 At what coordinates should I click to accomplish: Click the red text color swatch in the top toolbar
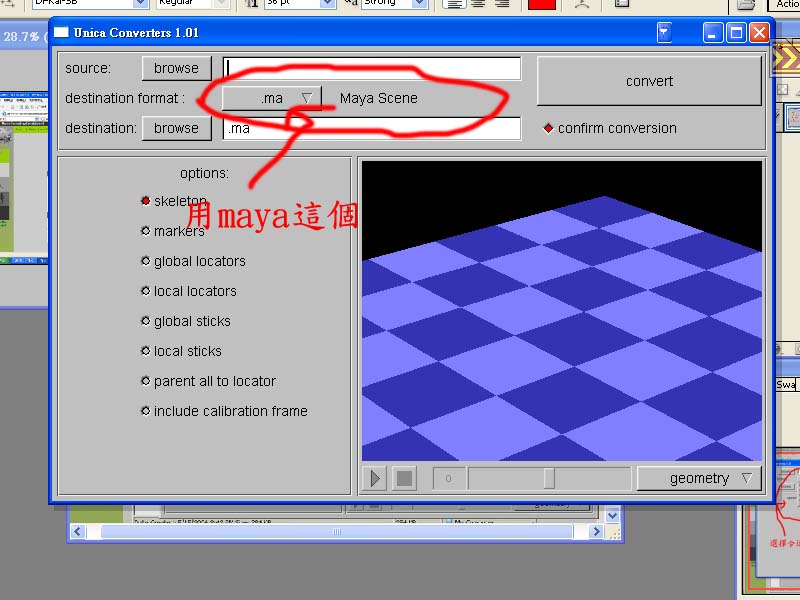point(541,4)
